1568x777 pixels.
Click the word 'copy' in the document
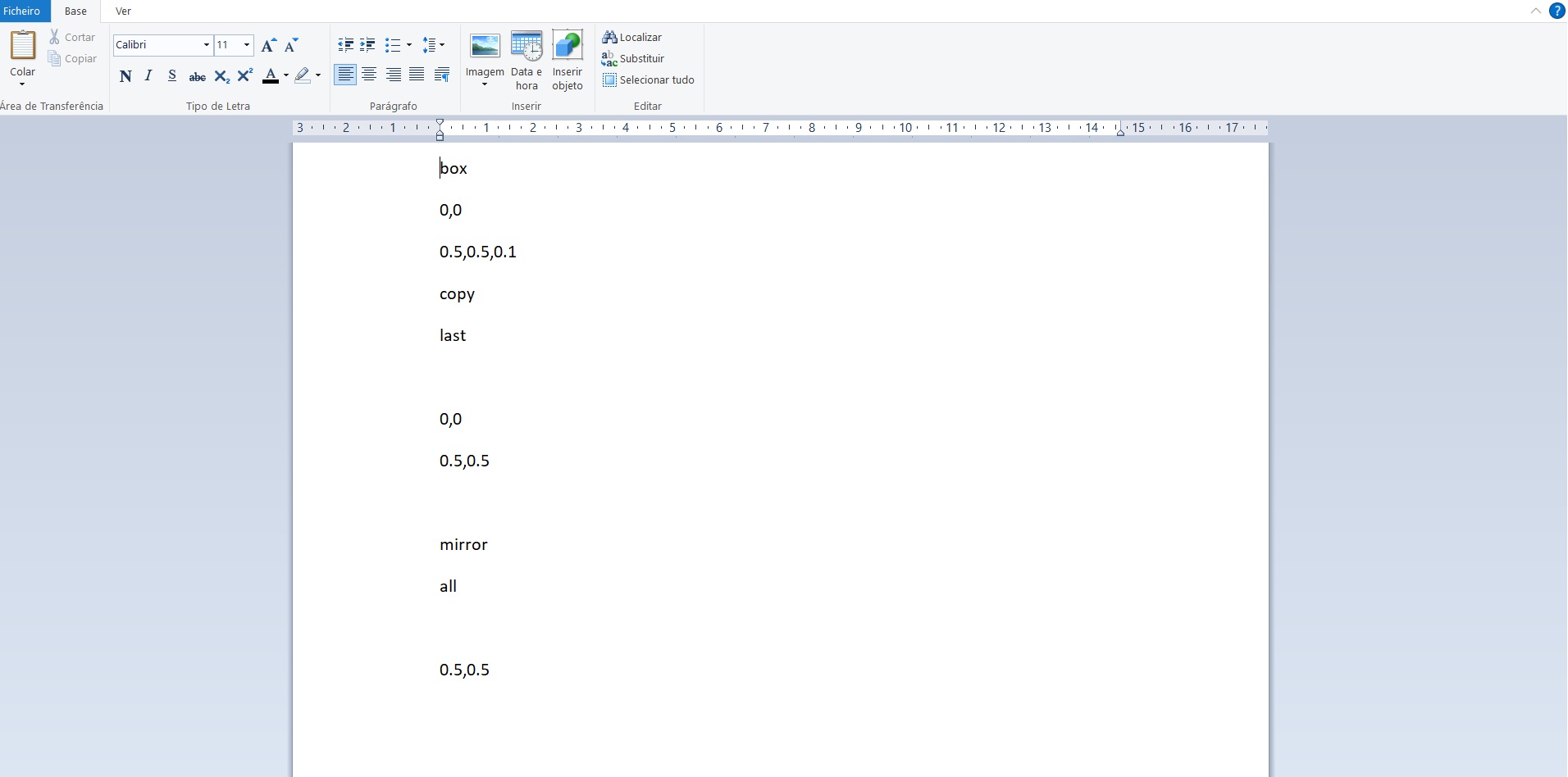click(457, 294)
